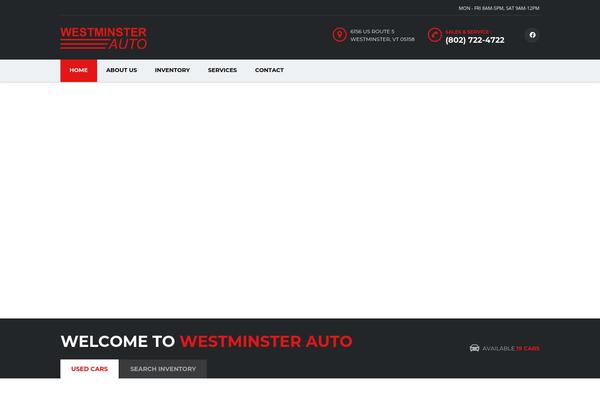This screenshot has width=600, height=400.
Task: Go to the Home menu item
Action: click(78, 70)
